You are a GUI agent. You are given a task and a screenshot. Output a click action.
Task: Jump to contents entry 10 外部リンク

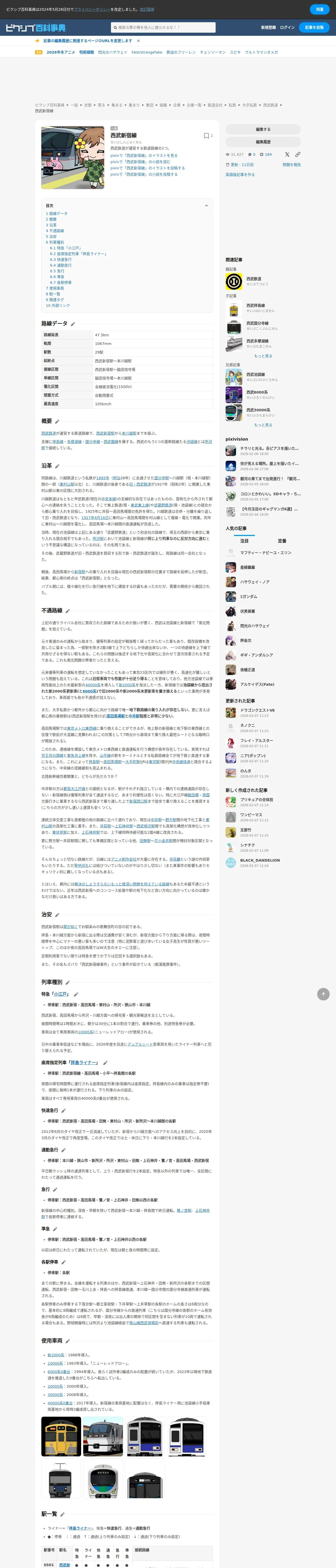click(57, 305)
